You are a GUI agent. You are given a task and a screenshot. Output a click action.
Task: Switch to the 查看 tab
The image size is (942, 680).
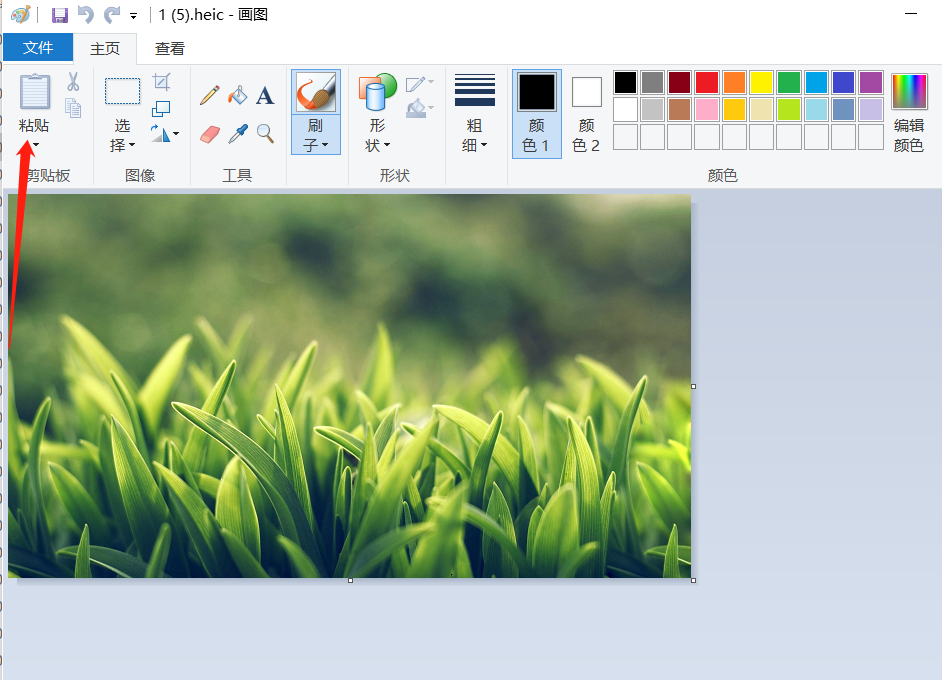[169, 48]
